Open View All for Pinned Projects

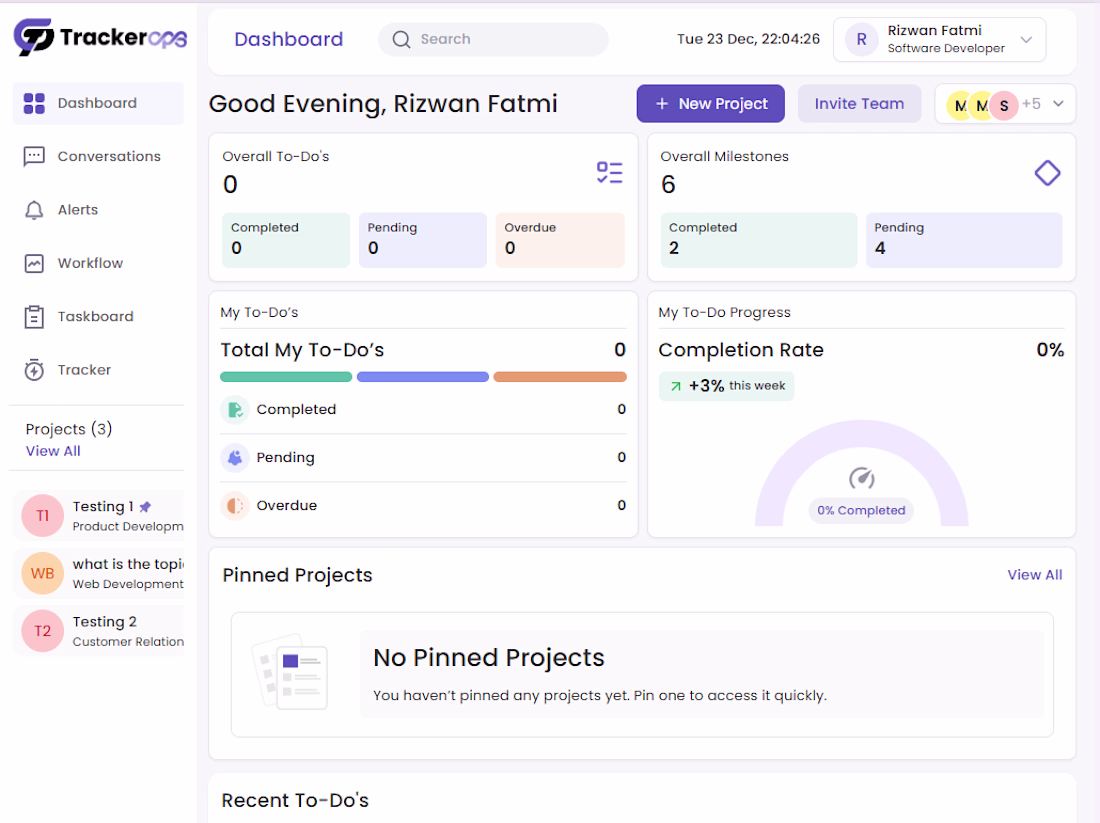pos(1035,575)
